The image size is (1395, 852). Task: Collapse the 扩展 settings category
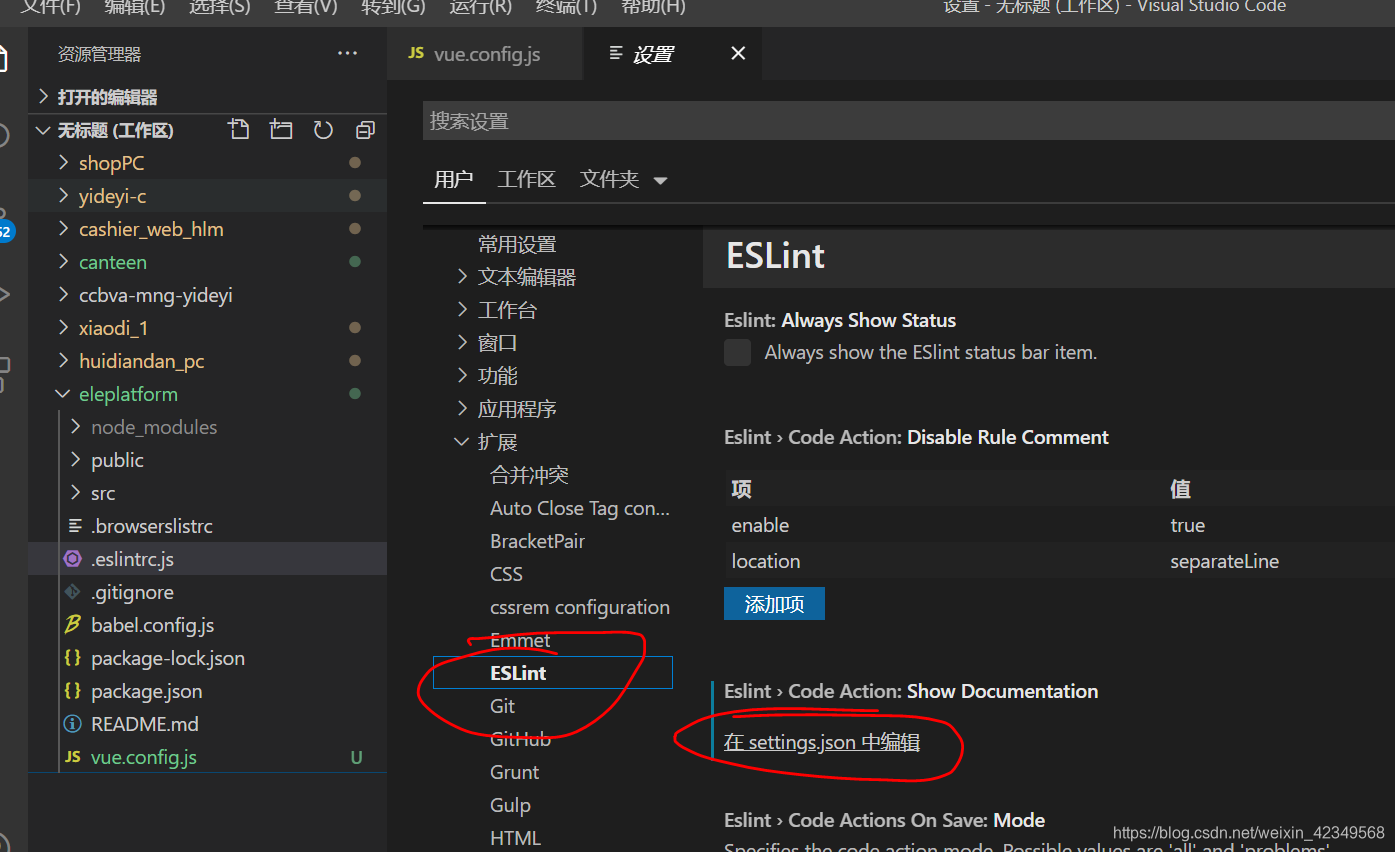click(x=462, y=442)
